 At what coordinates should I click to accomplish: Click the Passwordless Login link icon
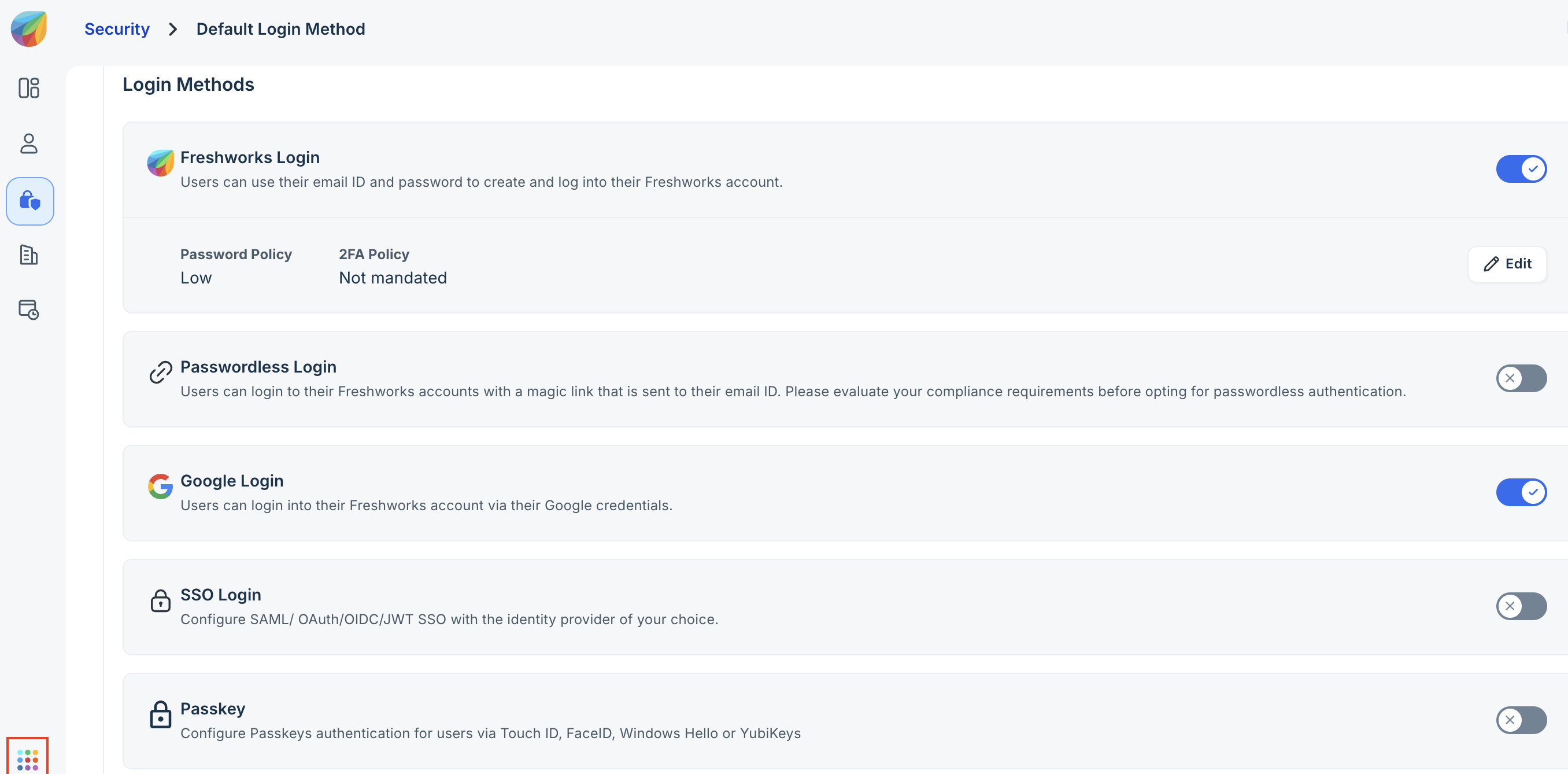point(161,372)
